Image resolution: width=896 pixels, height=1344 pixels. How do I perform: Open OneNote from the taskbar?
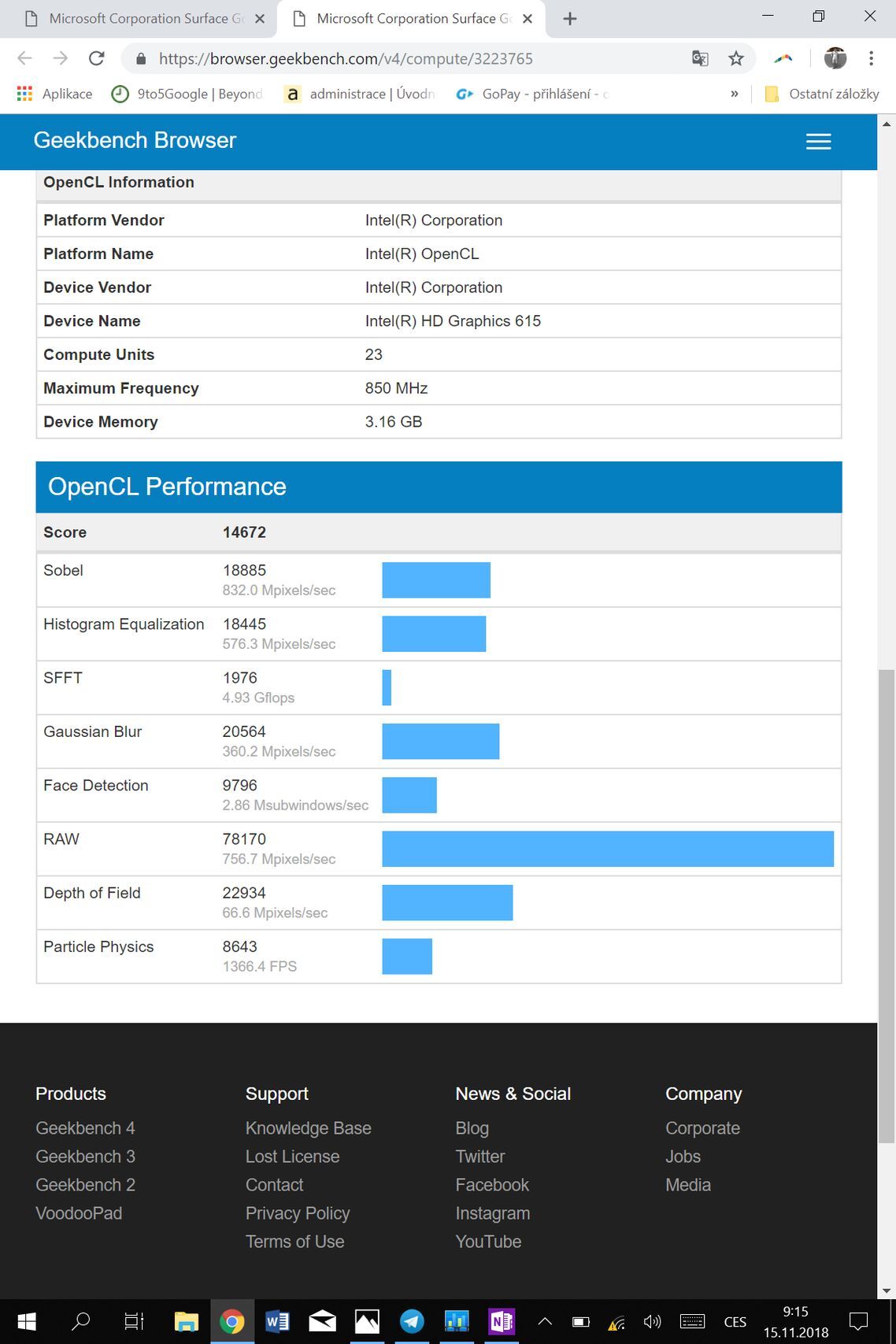point(501,1321)
